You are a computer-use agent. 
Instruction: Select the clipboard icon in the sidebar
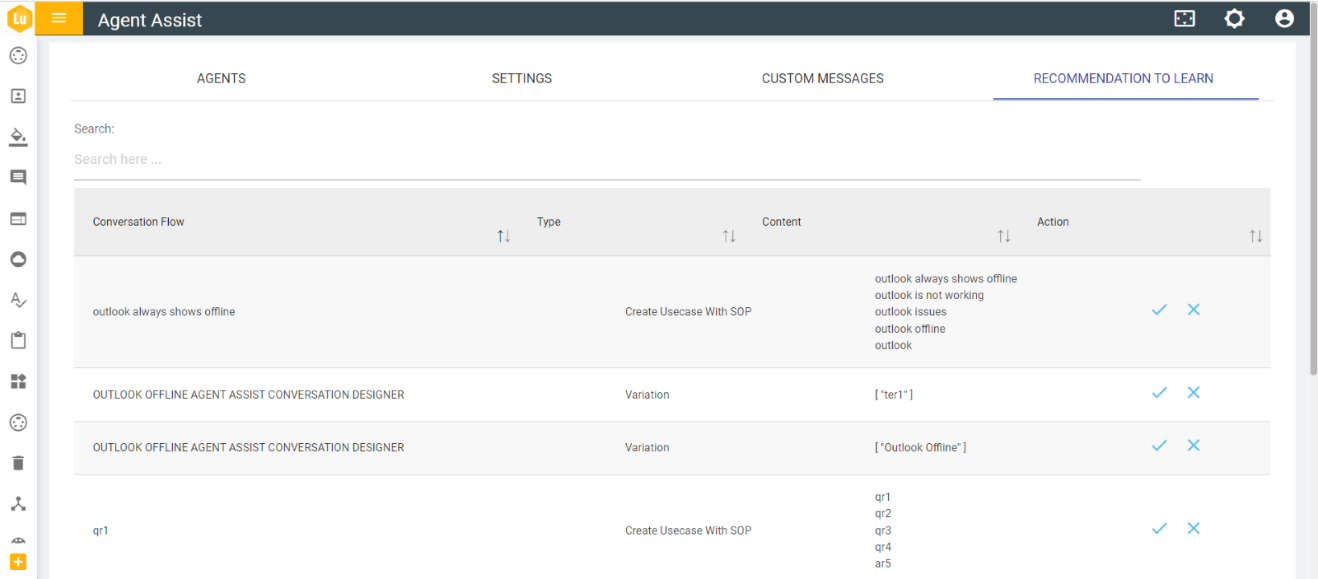pos(18,340)
